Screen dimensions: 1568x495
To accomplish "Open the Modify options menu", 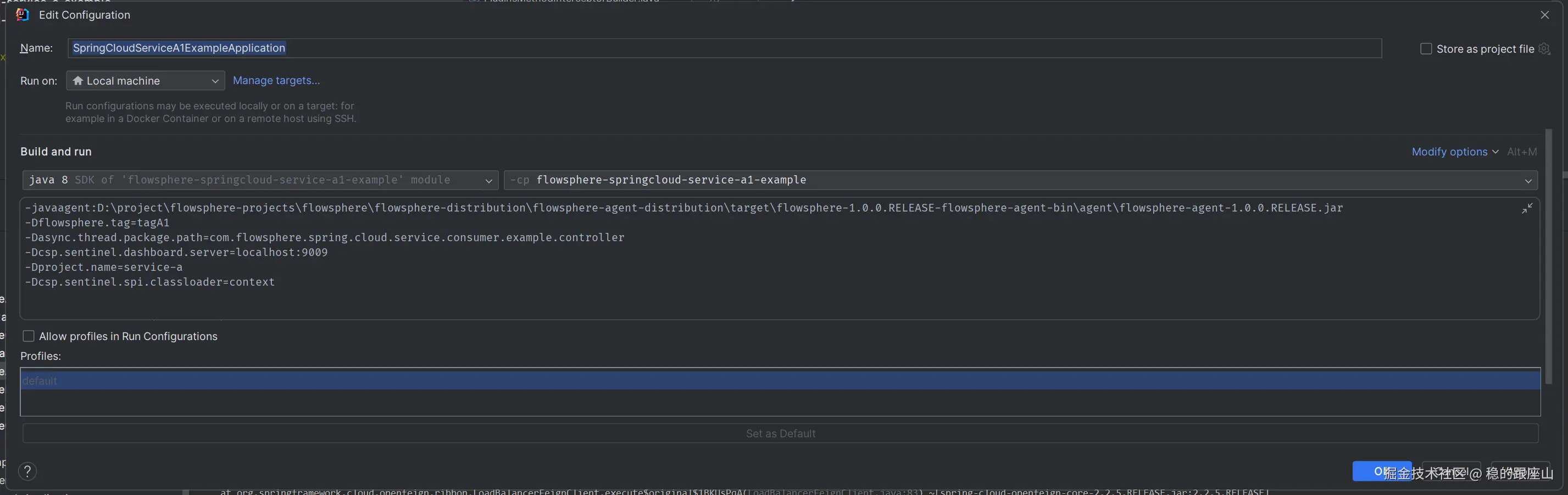I will point(1454,152).
